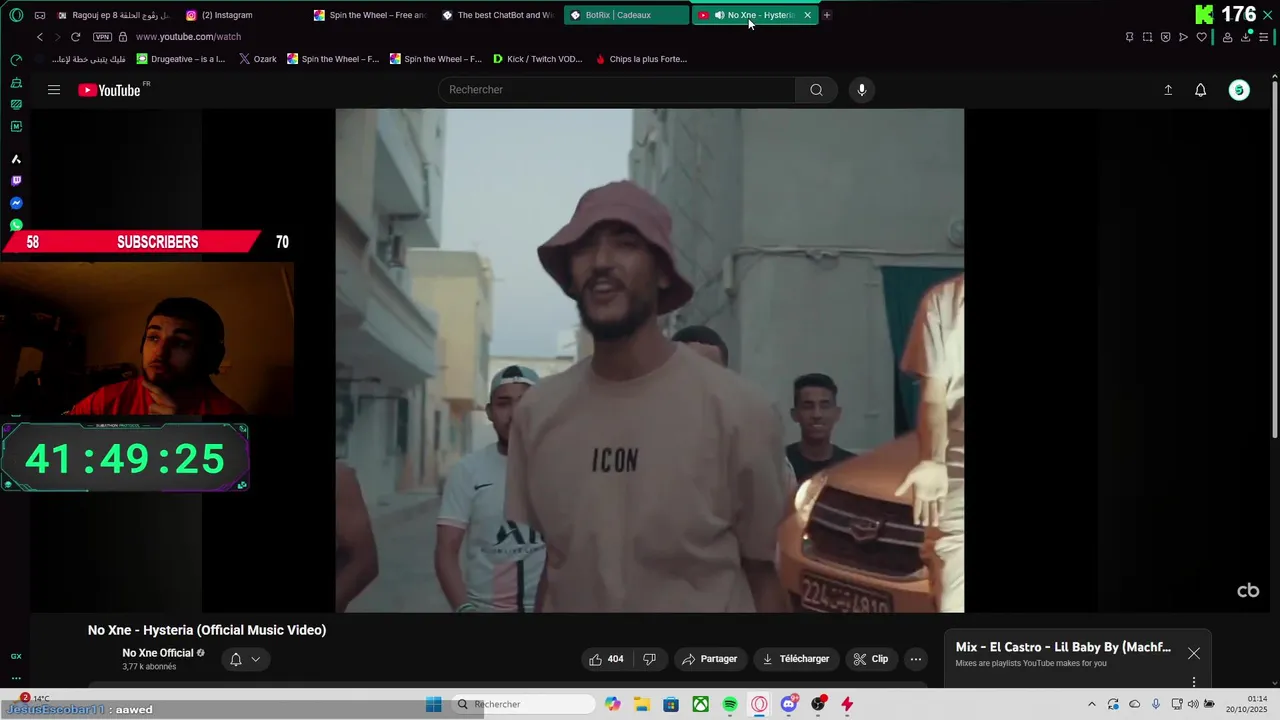Image resolution: width=1280 pixels, height=720 pixels.
Task: Open Drugeative bookmark
Action: click(x=181, y=59)
